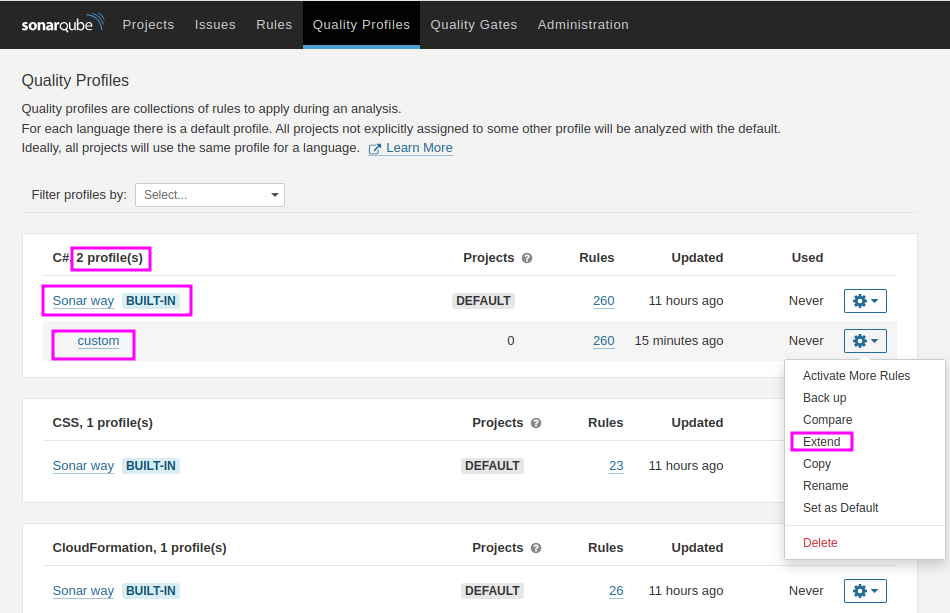Open gear menu for CloudFormation Sonar way
The height and width of the screenshot is (613, 950).
point(865,591)
